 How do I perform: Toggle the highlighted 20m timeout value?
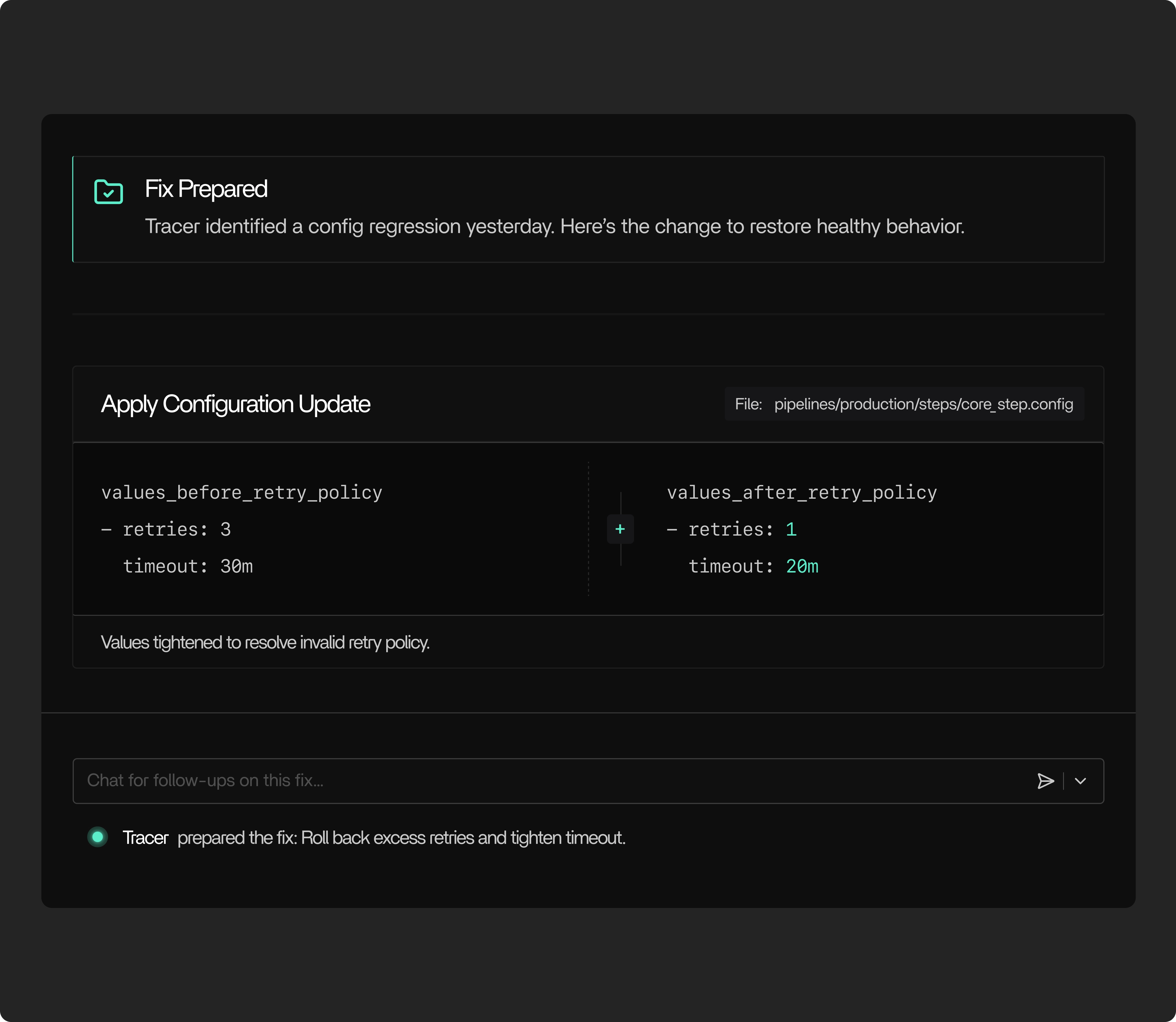802,566
